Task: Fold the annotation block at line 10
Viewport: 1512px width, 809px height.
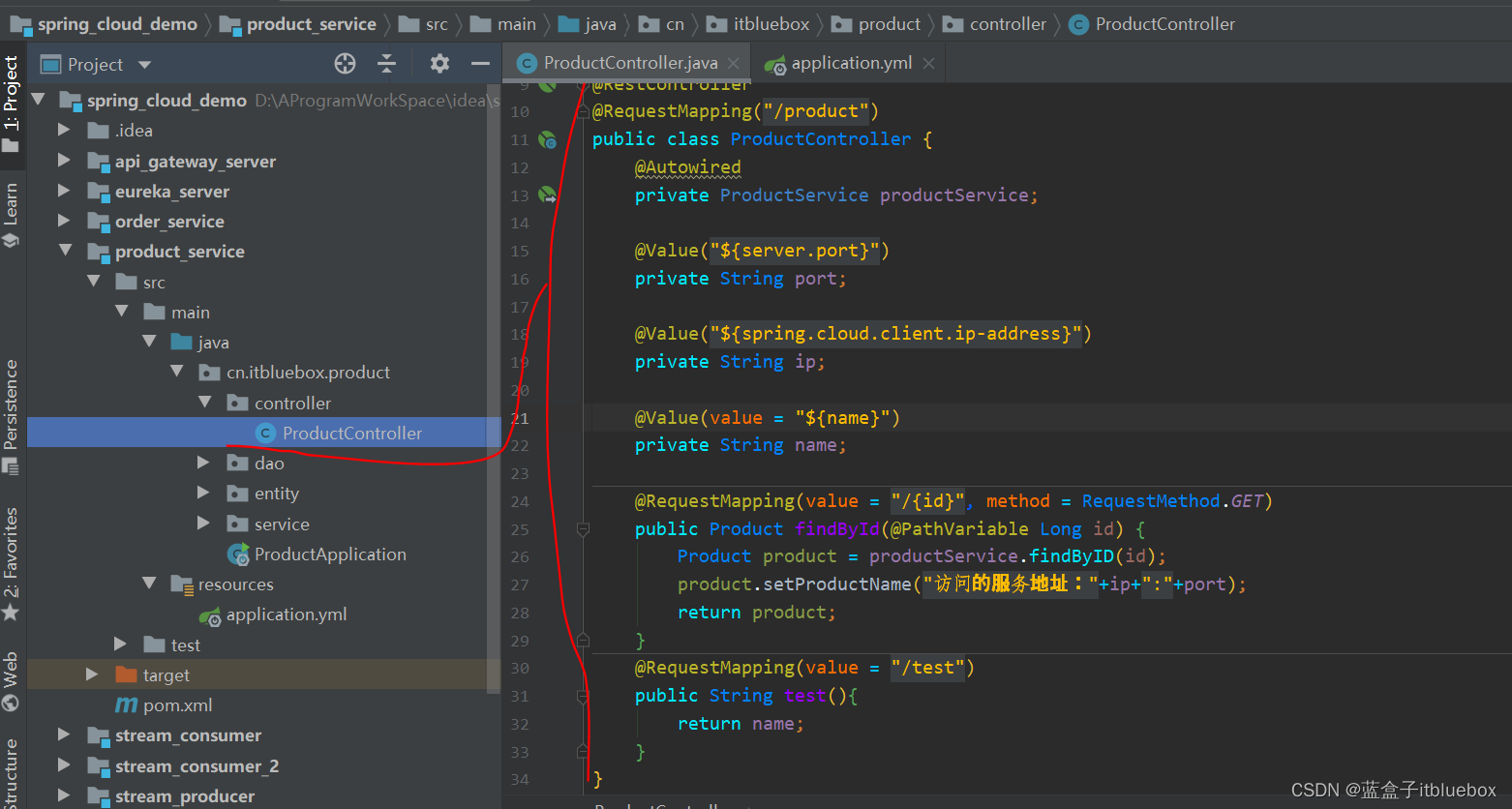Action: coord(583,111)
